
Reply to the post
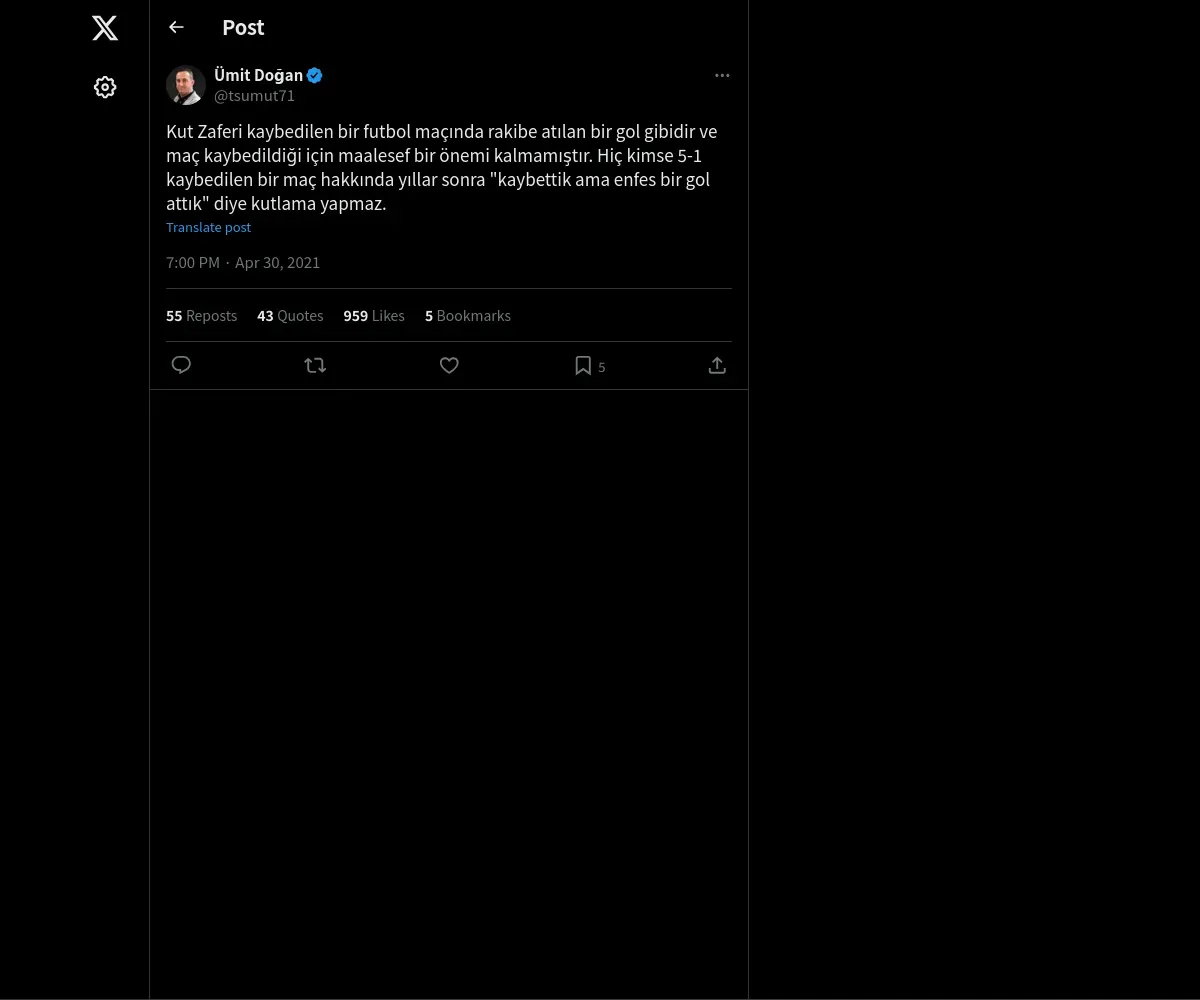tap(181, 365)
